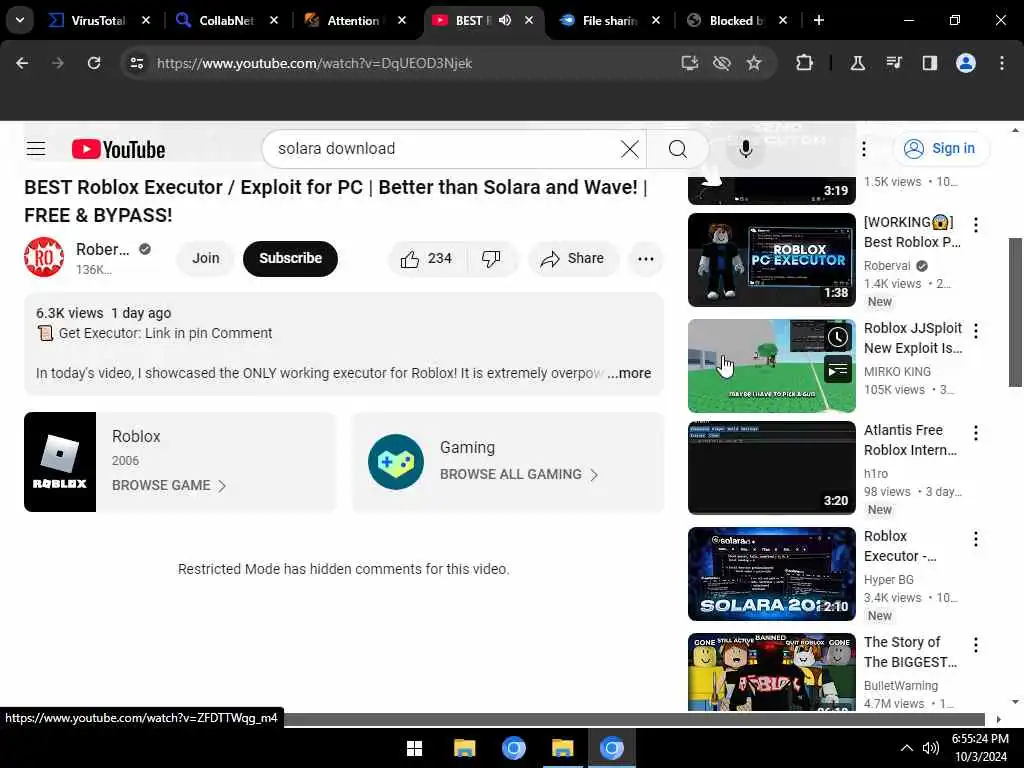The image size is (1024, 768).
Task: Reload the current page
Action: pos(94,63)
